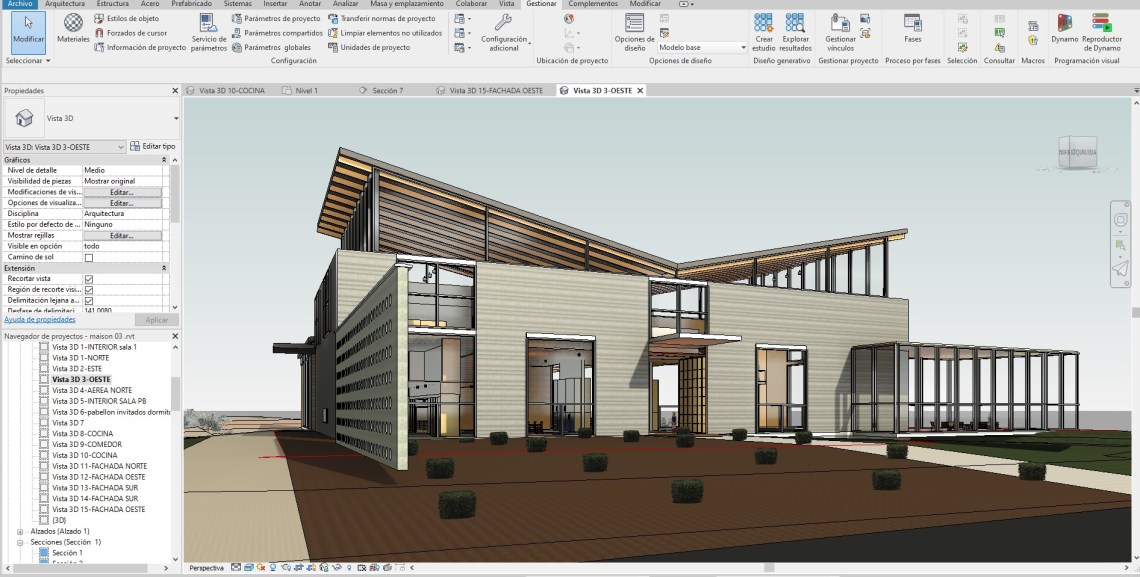The width and height of the screenshot is (1140, 577).
Task: Click Crear estudio in Diseño generativo
Action: click(x=764, y=30)
